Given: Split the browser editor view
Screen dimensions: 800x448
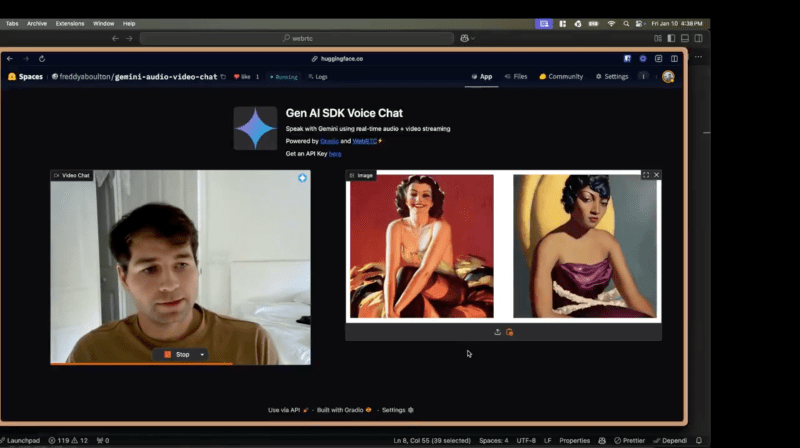Looking at the screenshot, I should 674,59.
